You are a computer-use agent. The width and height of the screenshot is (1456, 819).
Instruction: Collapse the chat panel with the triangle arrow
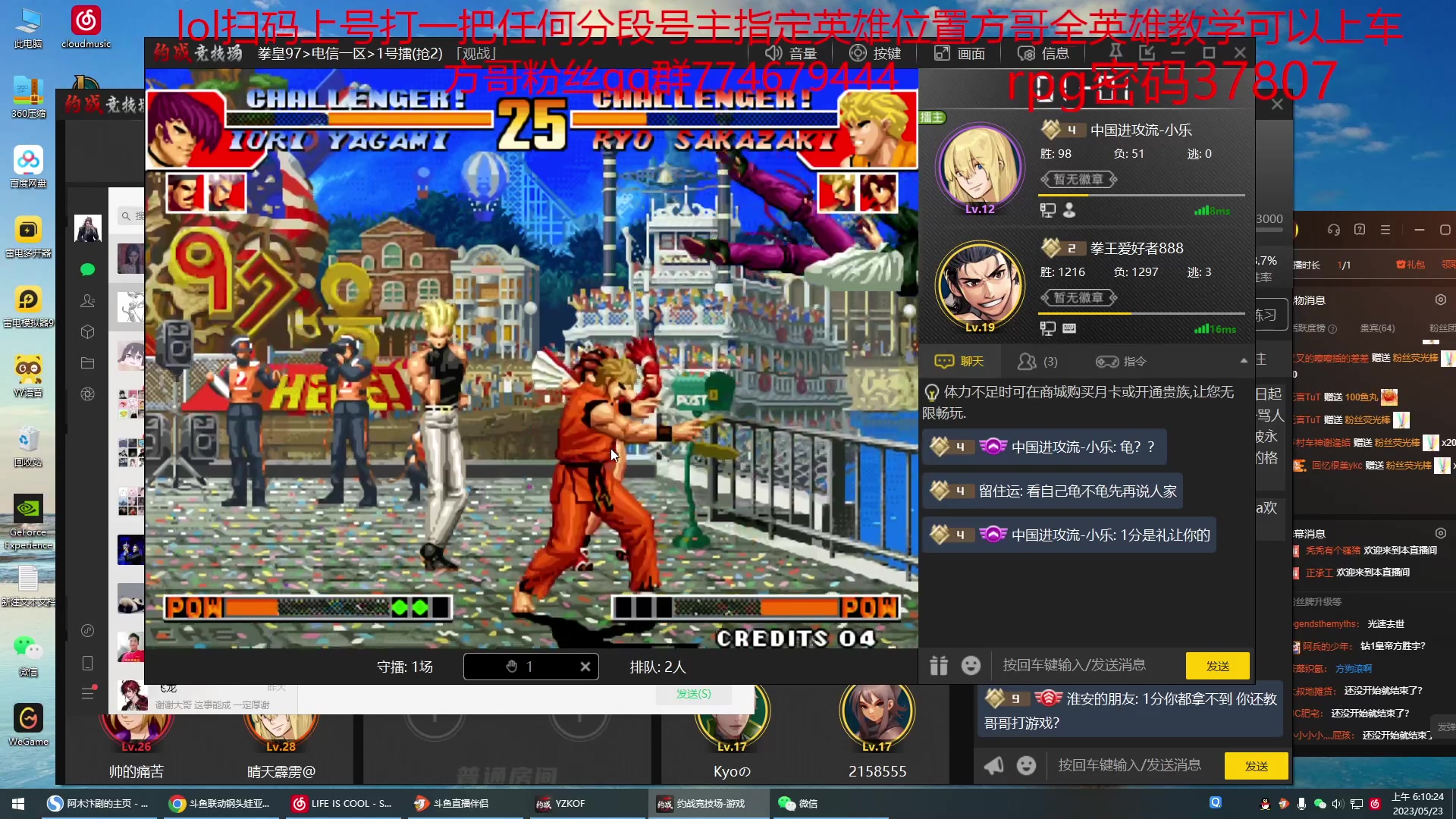coord(1244,361)
